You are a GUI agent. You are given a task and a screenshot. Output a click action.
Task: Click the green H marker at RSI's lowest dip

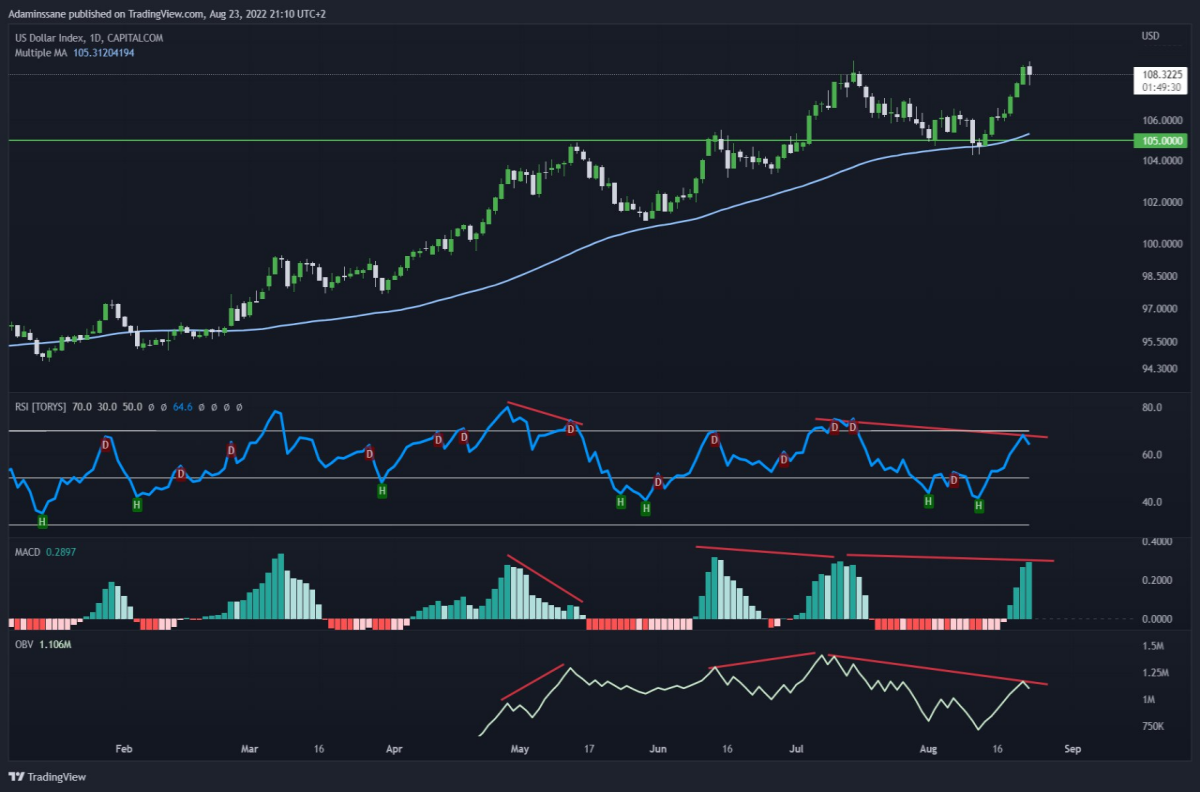coord(42,521)
